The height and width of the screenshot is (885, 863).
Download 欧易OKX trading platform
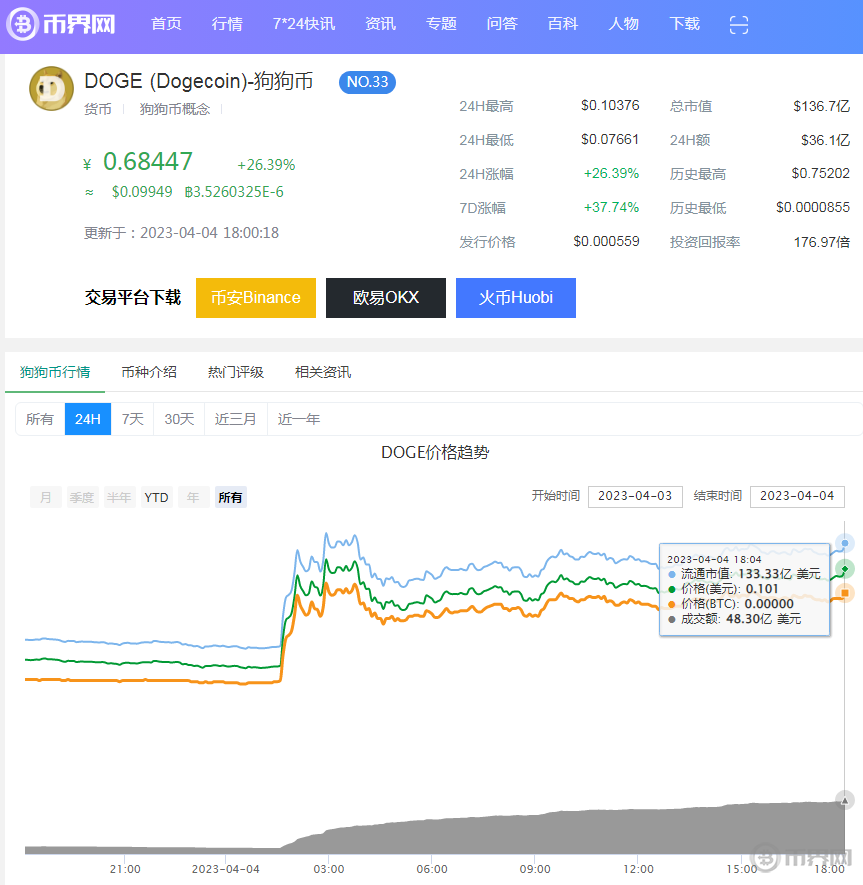point(386,297)
